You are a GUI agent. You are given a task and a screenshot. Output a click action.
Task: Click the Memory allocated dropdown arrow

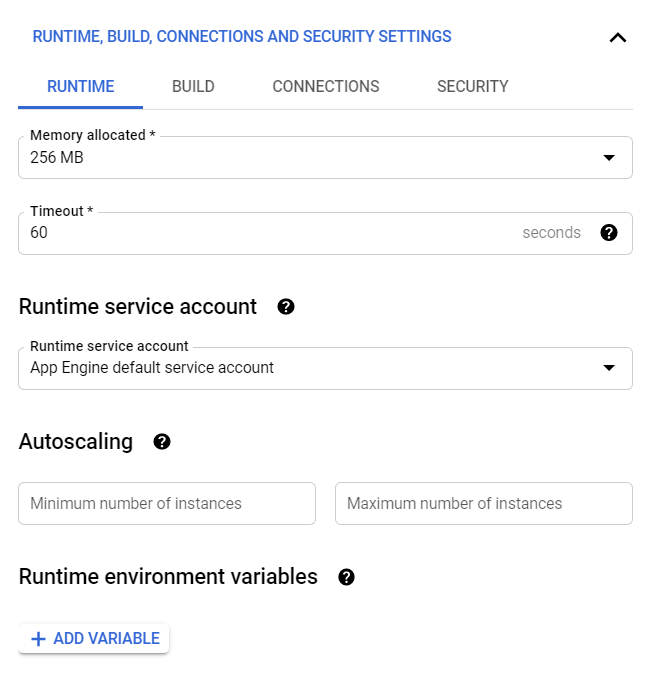609,158
